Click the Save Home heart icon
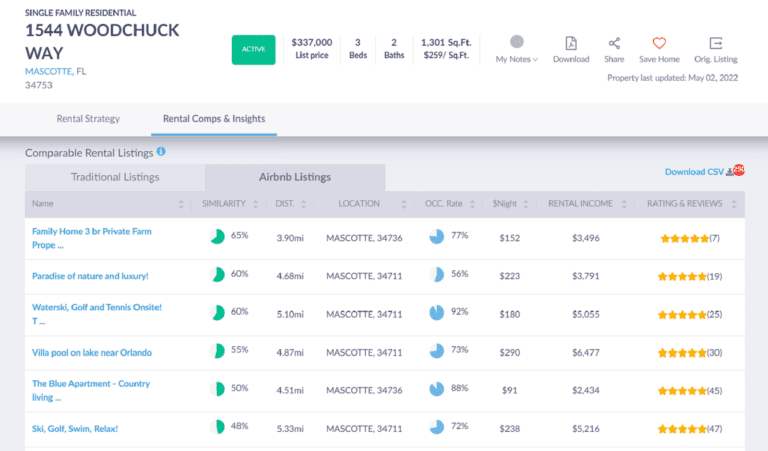Viewport: 768px width, 451px height. coord(659,43)
